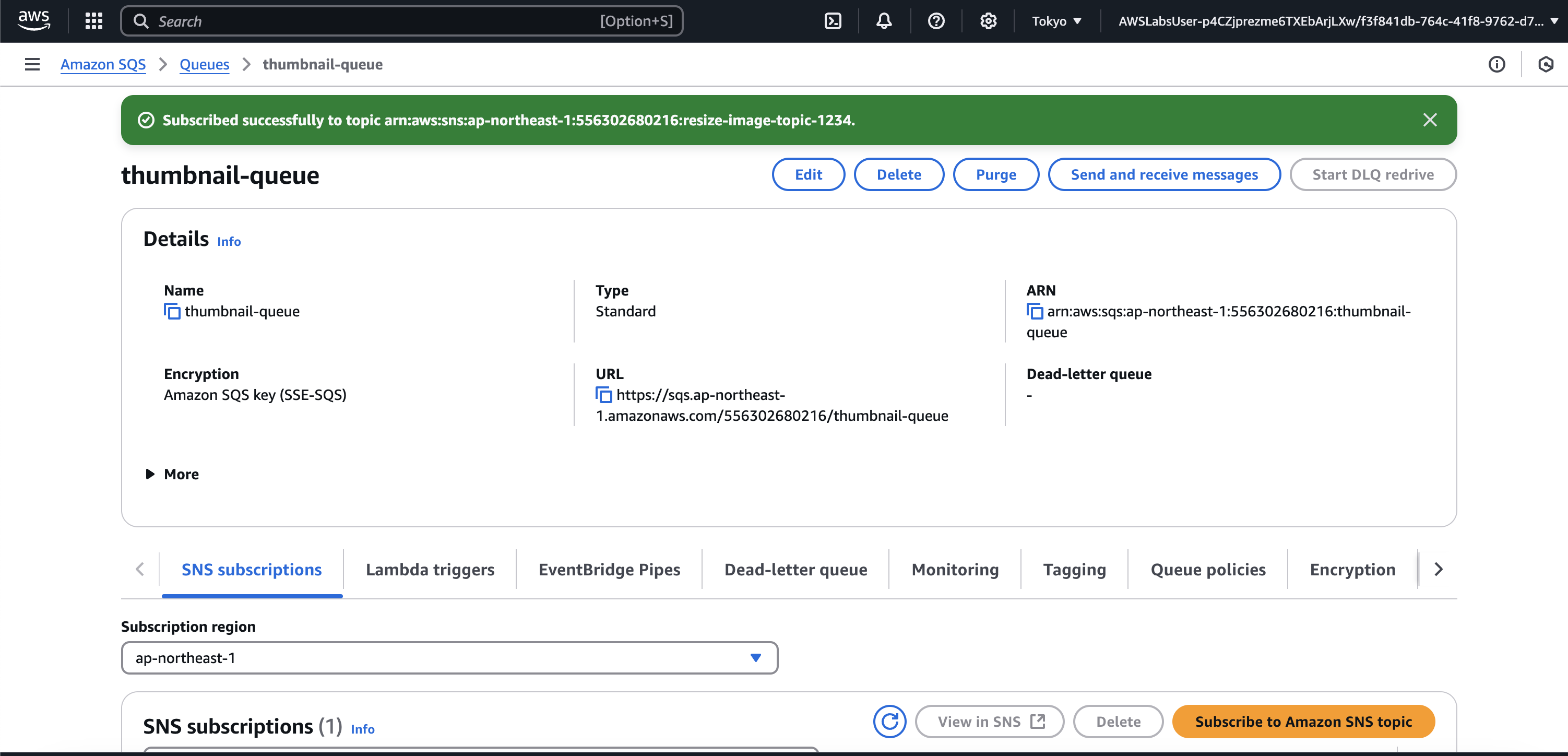The height and width of the screenshot is (756, 1568).
Task: Click the Edit queue button
Action: (809, 175)
